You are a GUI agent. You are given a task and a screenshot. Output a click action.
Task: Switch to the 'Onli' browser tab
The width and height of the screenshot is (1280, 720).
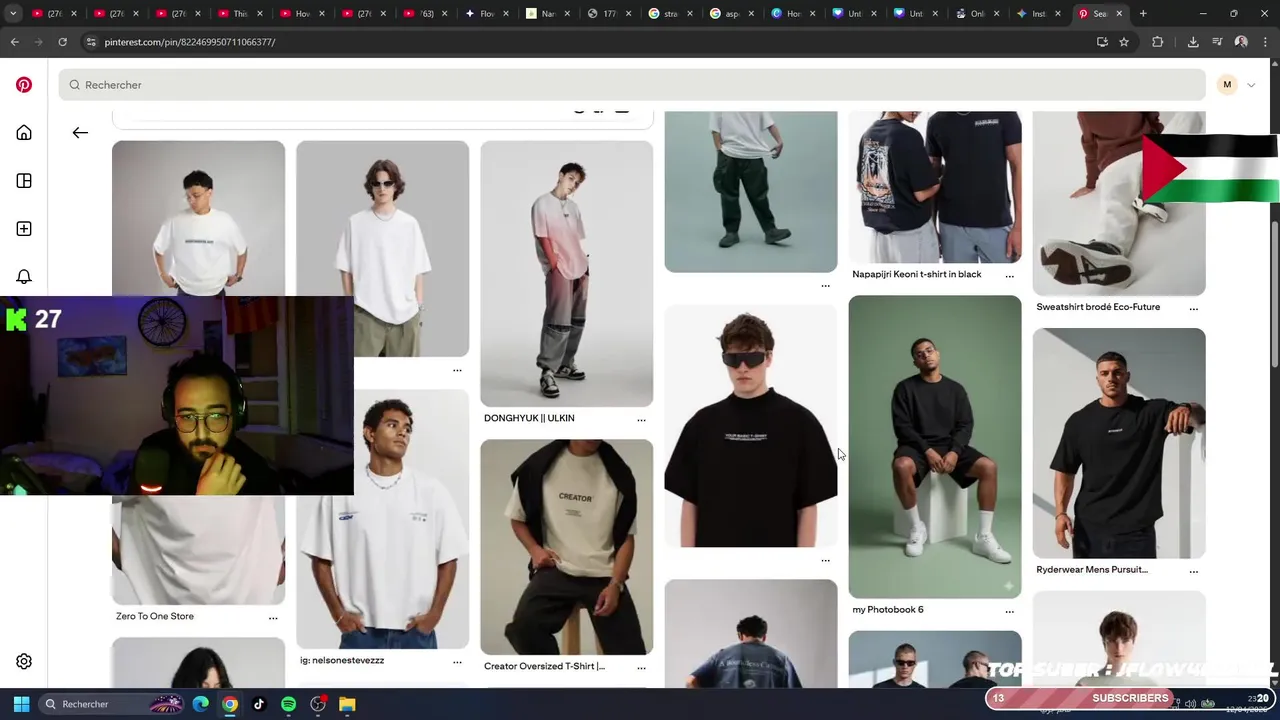(x=978, y=14)
